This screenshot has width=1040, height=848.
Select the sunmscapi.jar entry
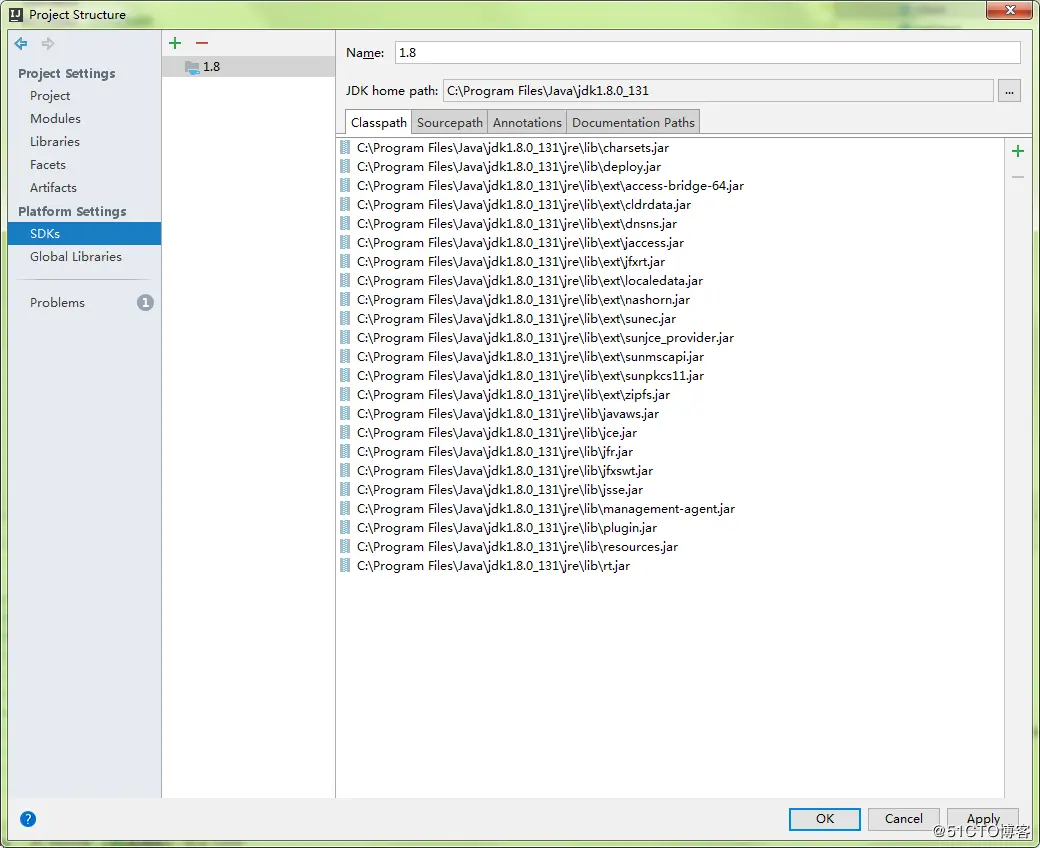tap(670, 357)
